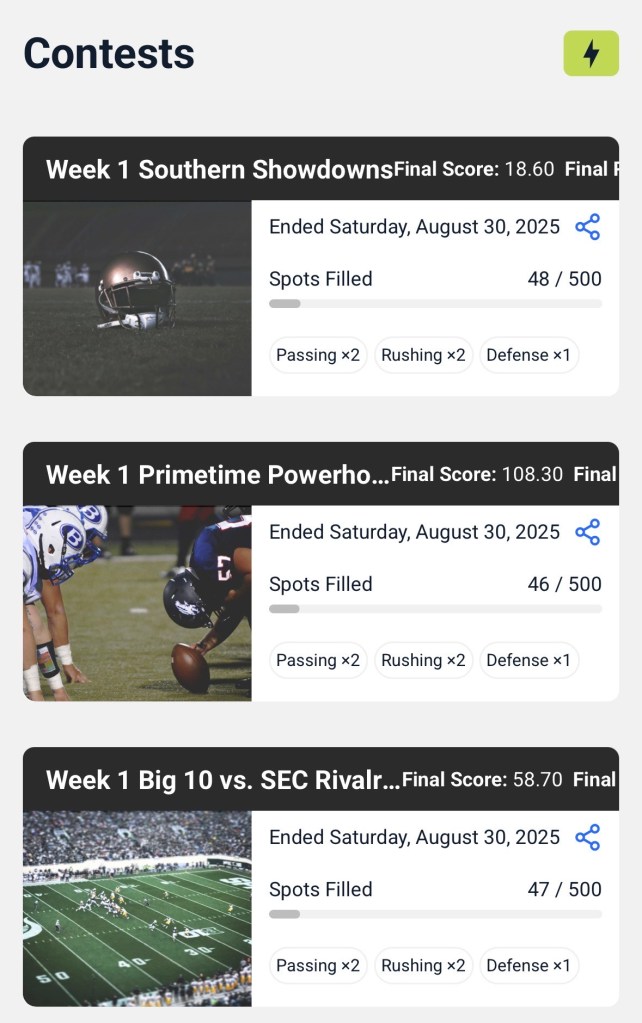This screenshot has width=642, height=1023.
Task: Toggle the Defense ×1 chip on Big 10 card
Action: click(x=529, y=966)
